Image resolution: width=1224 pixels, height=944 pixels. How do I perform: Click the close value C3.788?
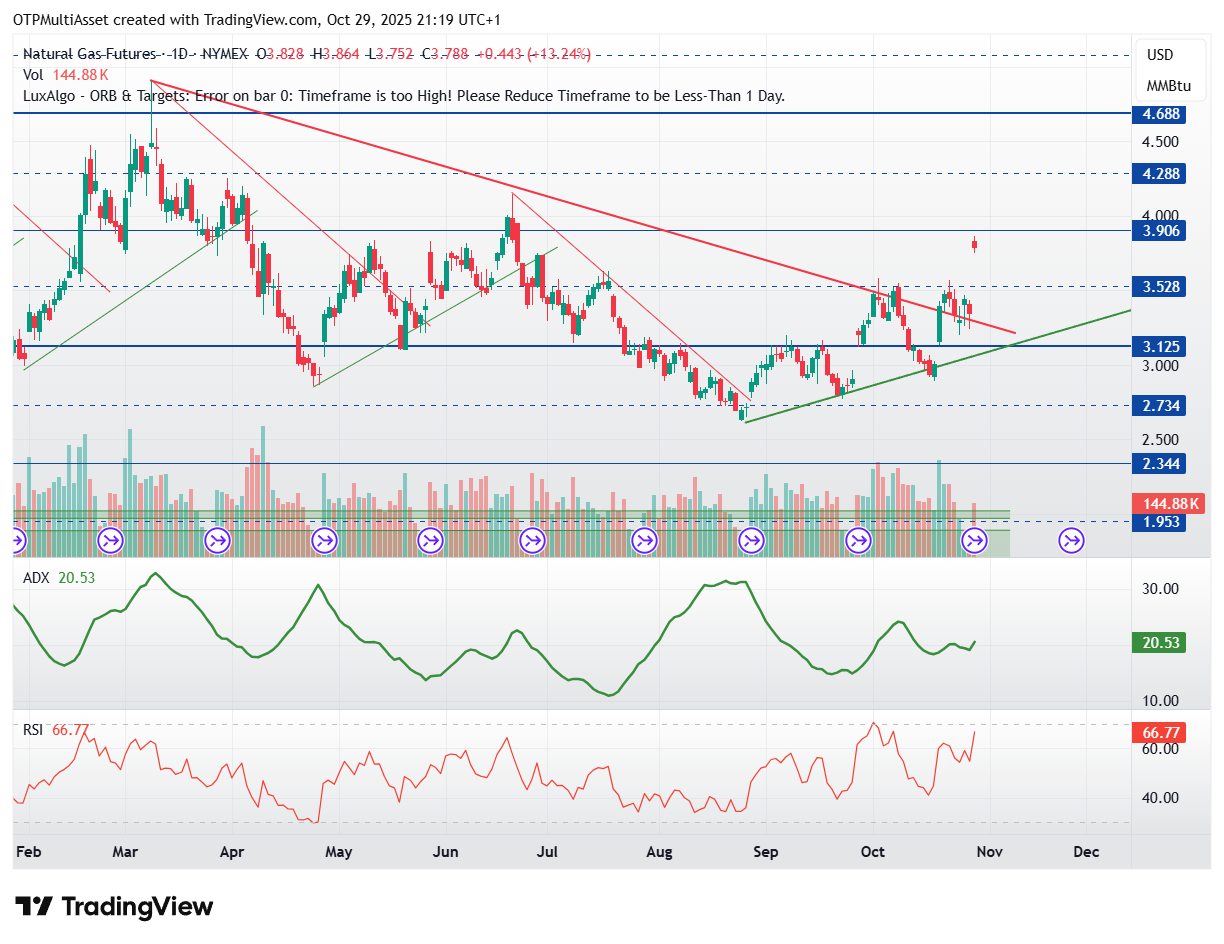[x=443, y=54]
